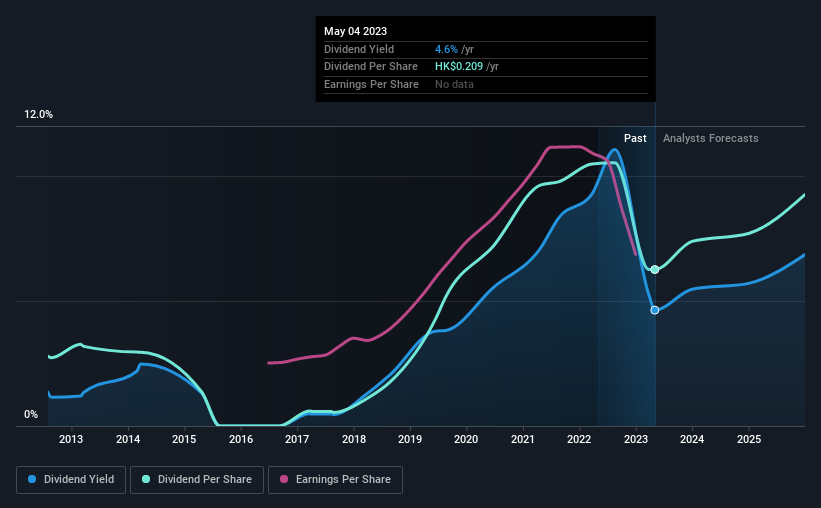Click the 2018 x-axis label

coord(354,439)
